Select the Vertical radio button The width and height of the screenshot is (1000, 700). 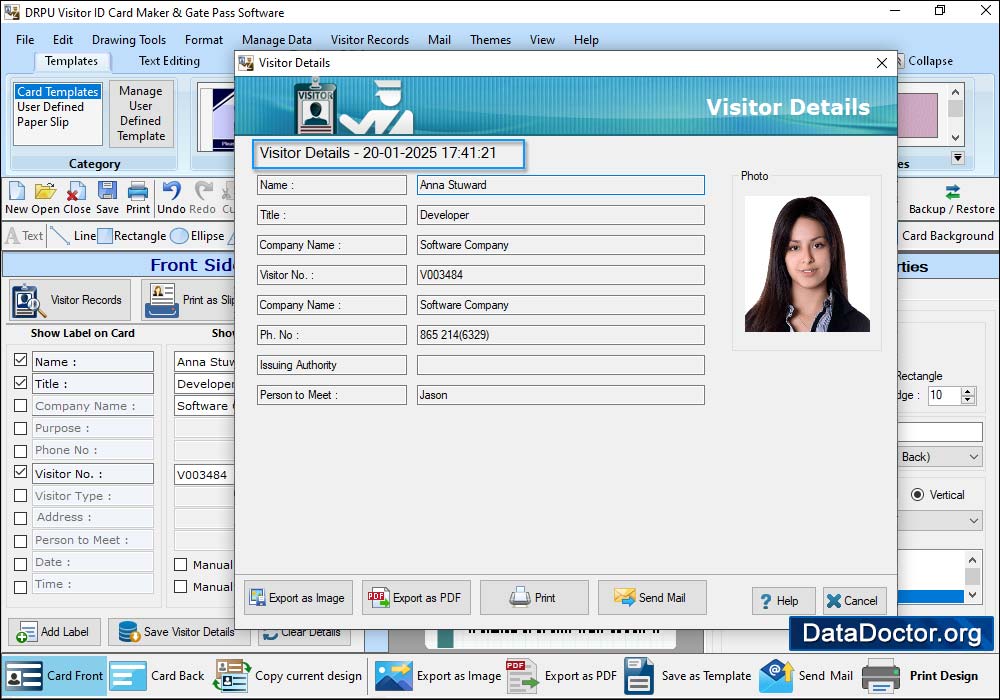click(x=917, y=495)
